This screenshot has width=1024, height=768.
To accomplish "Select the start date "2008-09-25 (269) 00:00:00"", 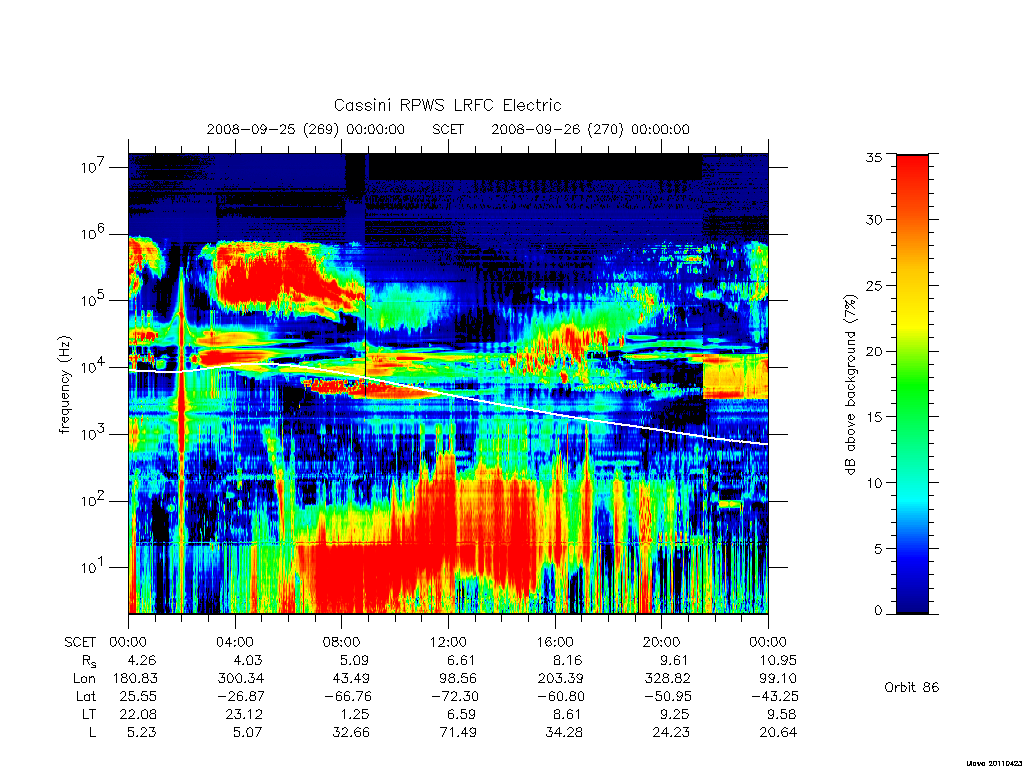I will click(x=306, y=129).
